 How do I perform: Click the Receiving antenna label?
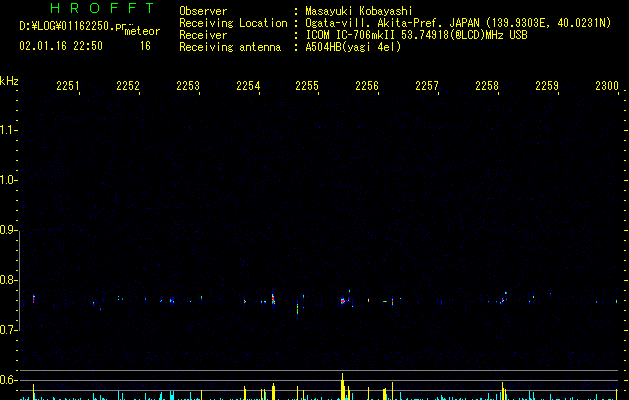[x=230, y=47]
